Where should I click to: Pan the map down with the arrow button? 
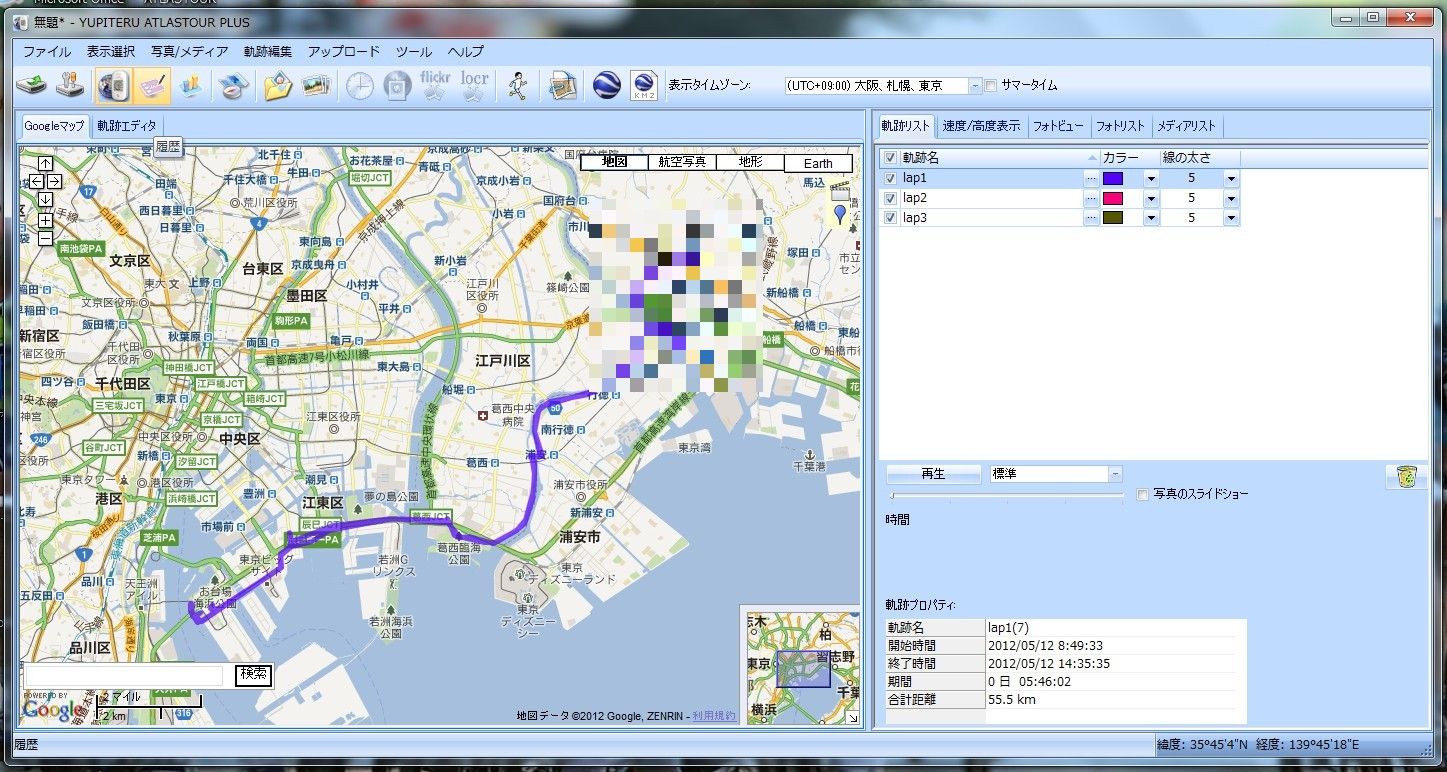(x=45, y=199)
